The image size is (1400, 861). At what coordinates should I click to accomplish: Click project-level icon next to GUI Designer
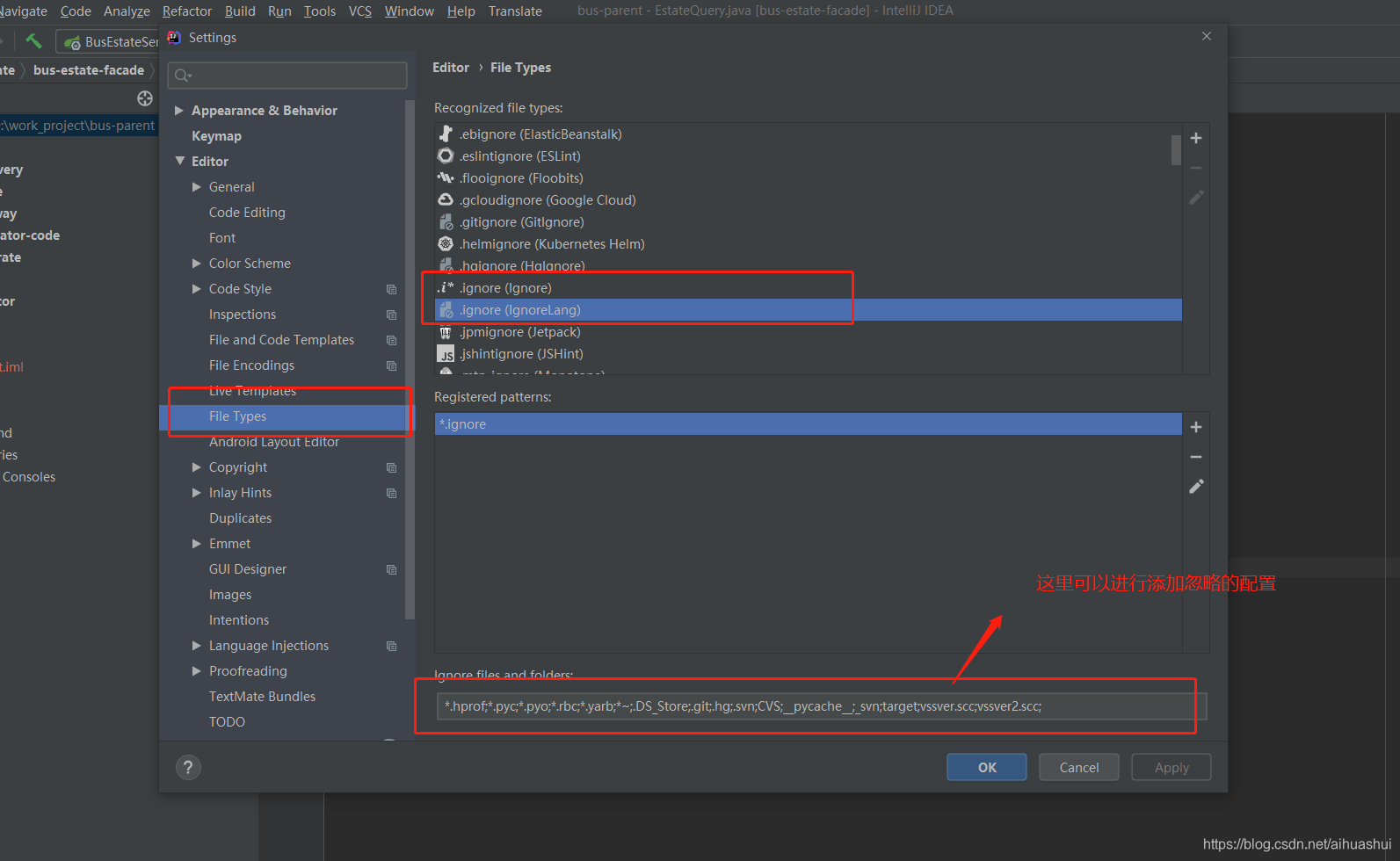pyautogui.click(x=391, y=569)
